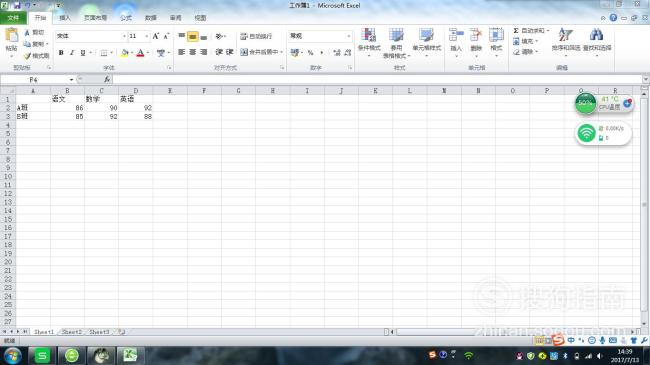Choose the red font color swatch
The height and width of the screenshot is (365, 650).
(140, 53)
